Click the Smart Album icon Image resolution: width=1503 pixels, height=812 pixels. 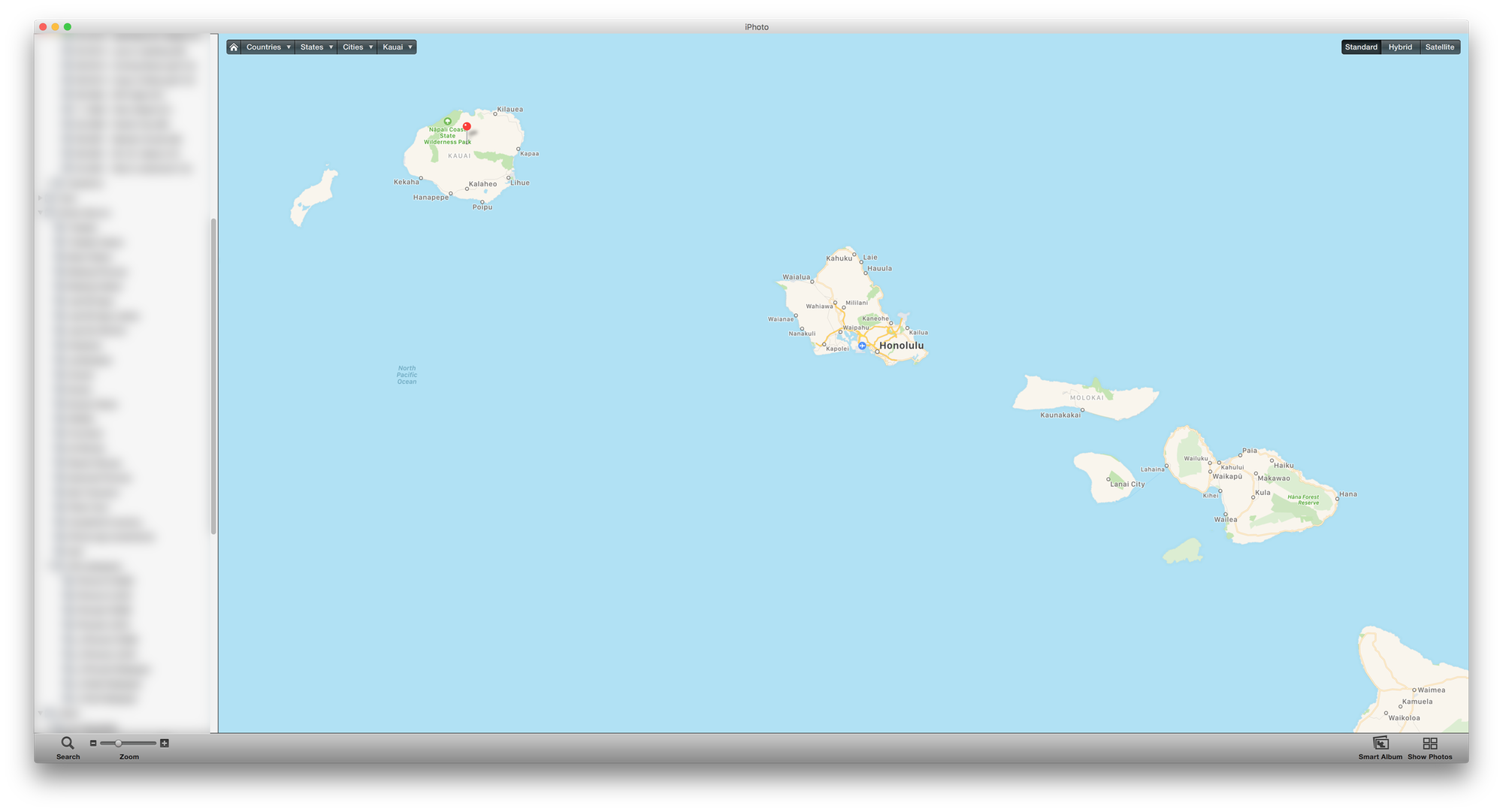point(1381,743)
